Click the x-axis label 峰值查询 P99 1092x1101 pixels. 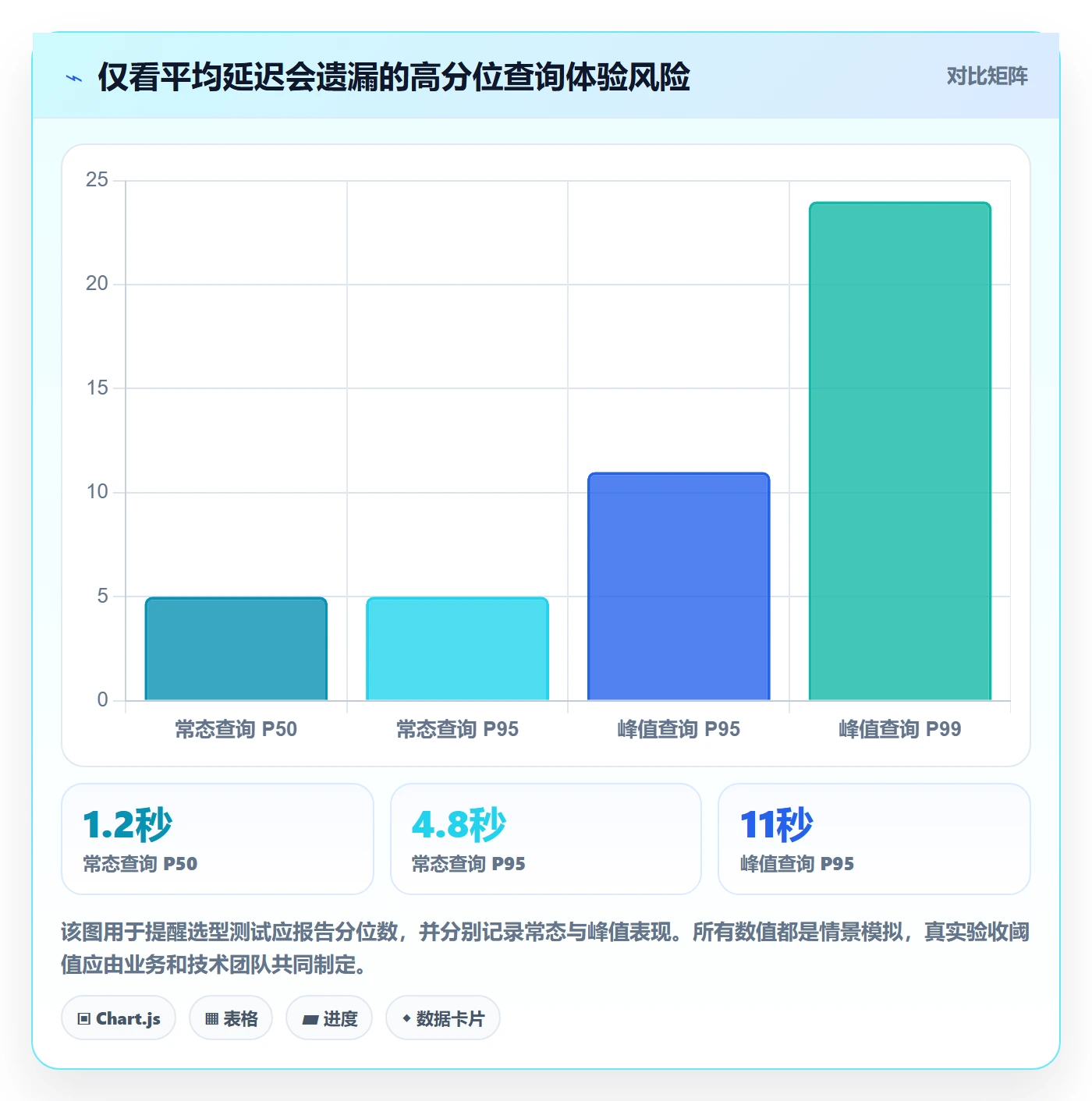[900, 729]
